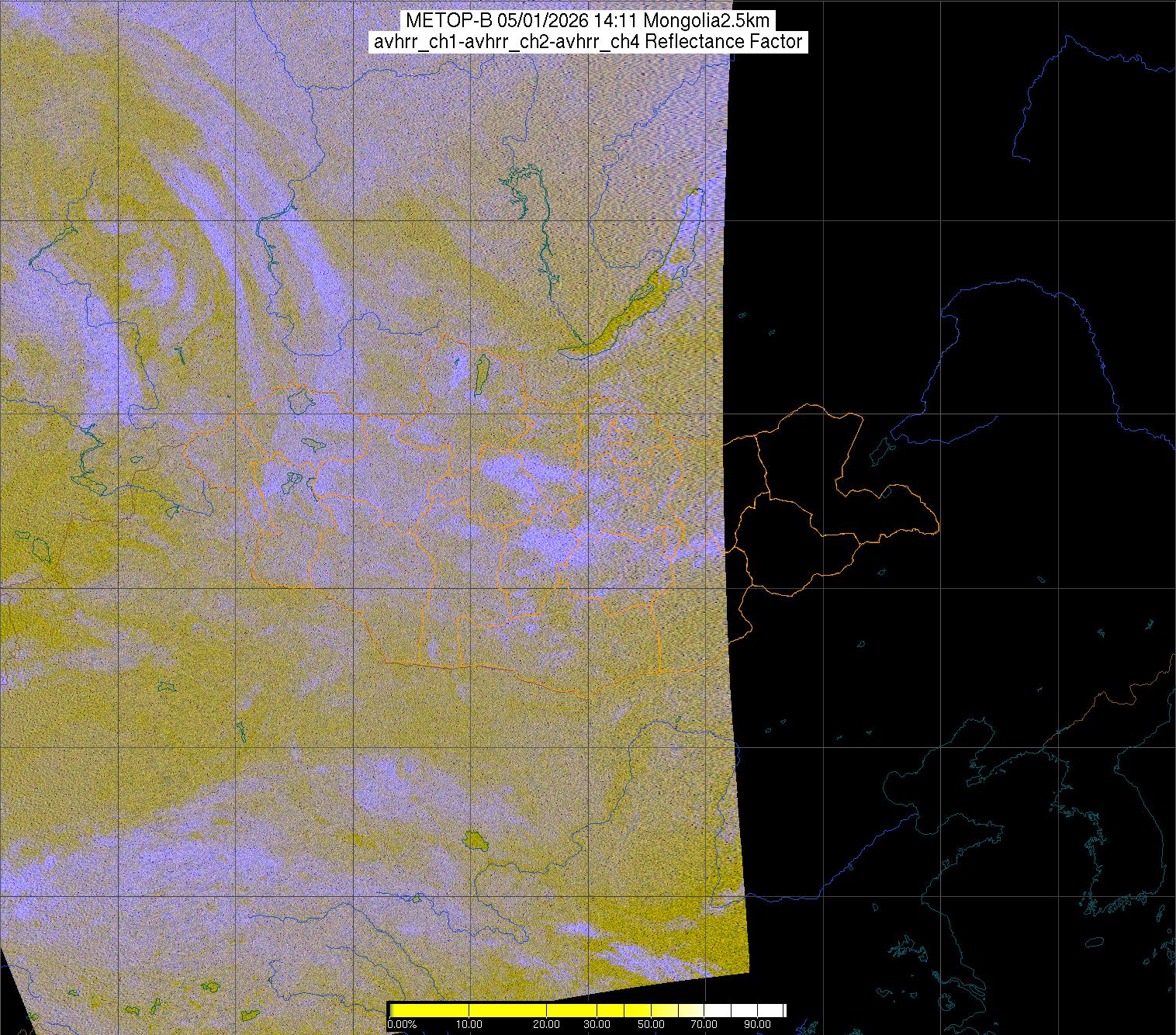The width and height of the screenshot is (1176, 1035).
Task: Click the 10.00 tick label on the colorbar
Action: point(469,1025)
